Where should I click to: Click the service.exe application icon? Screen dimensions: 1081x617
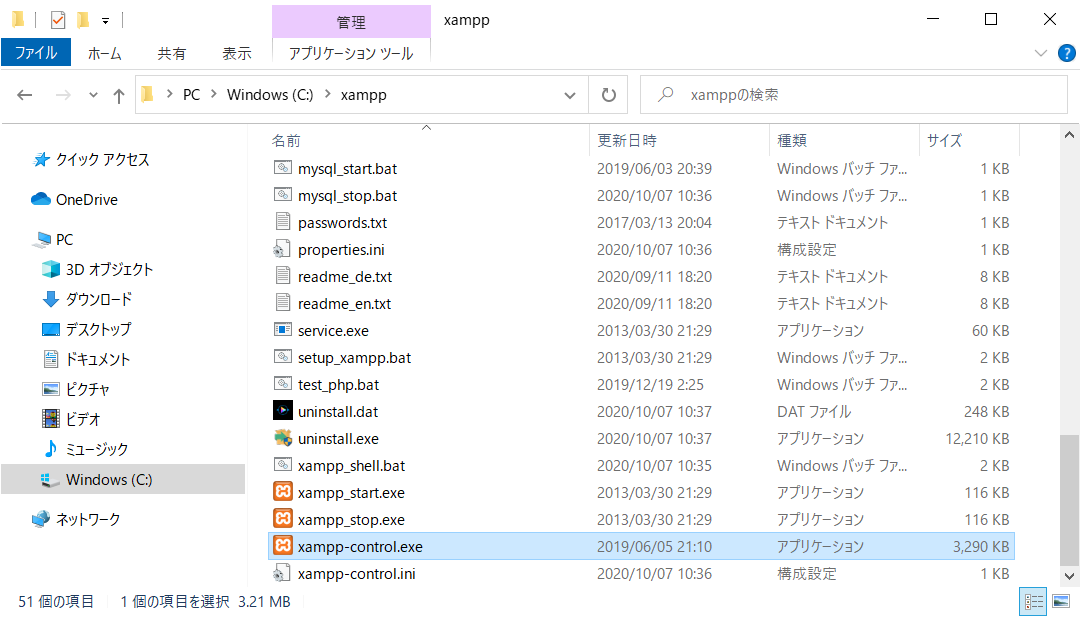click(x=283, y=330)
